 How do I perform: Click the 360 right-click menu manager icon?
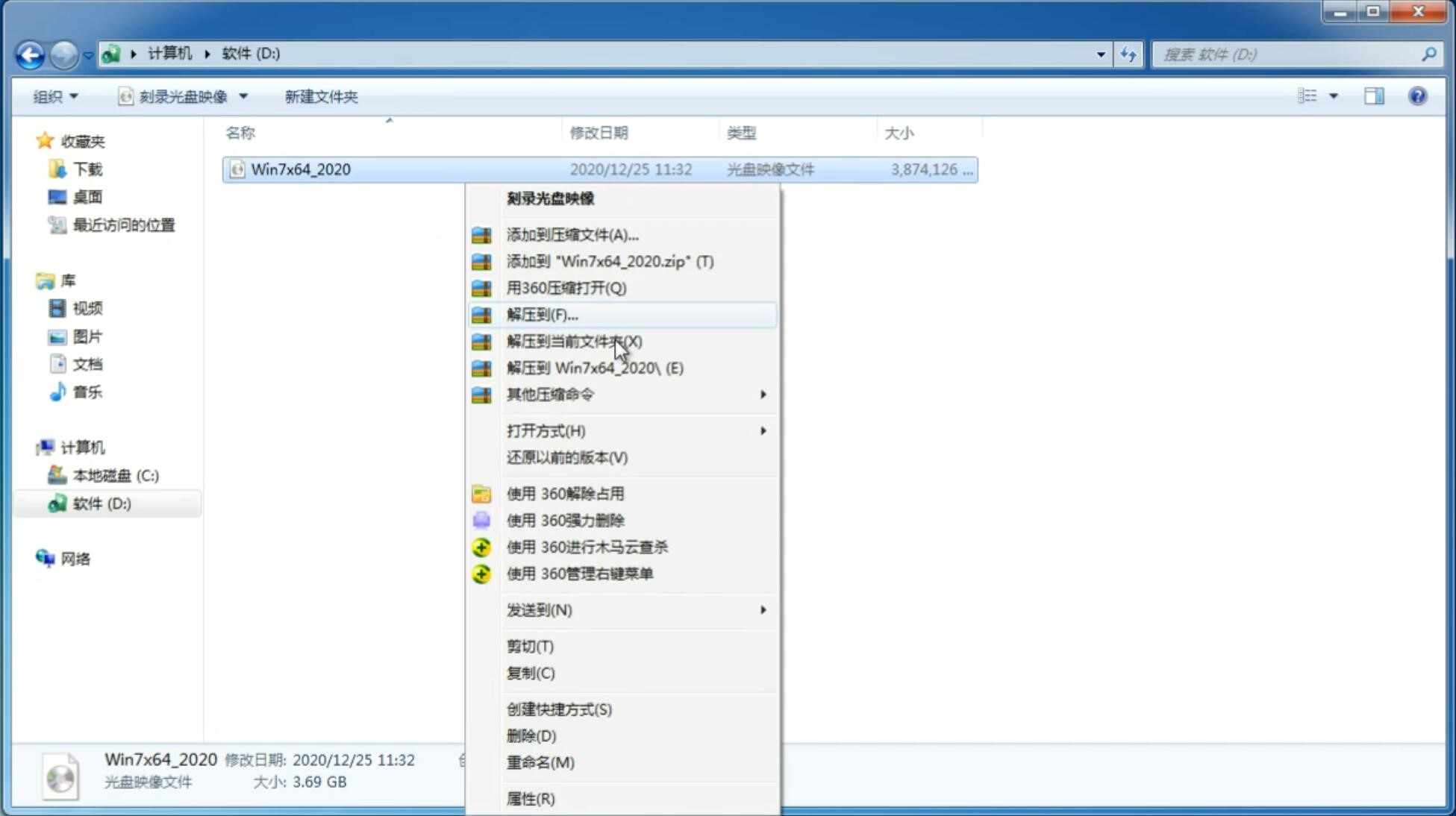pos(481,573)
